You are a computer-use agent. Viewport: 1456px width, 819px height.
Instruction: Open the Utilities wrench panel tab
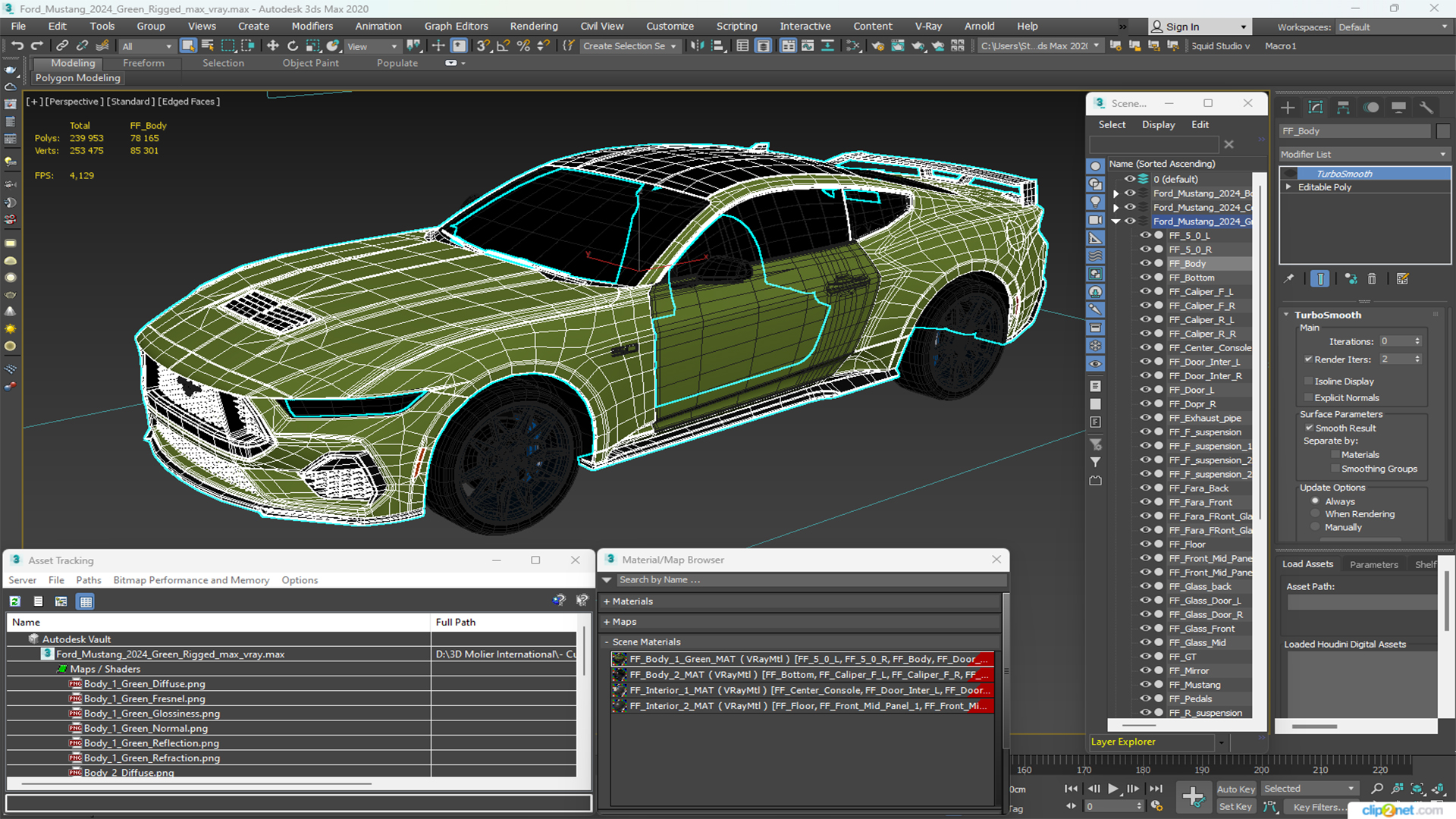(x=1426, y=107)
